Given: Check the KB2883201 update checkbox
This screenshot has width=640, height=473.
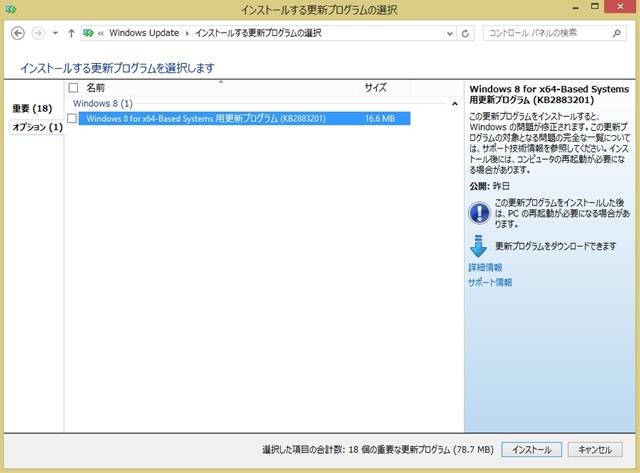Looking at the screenshot, I should (x=72, y=118).
